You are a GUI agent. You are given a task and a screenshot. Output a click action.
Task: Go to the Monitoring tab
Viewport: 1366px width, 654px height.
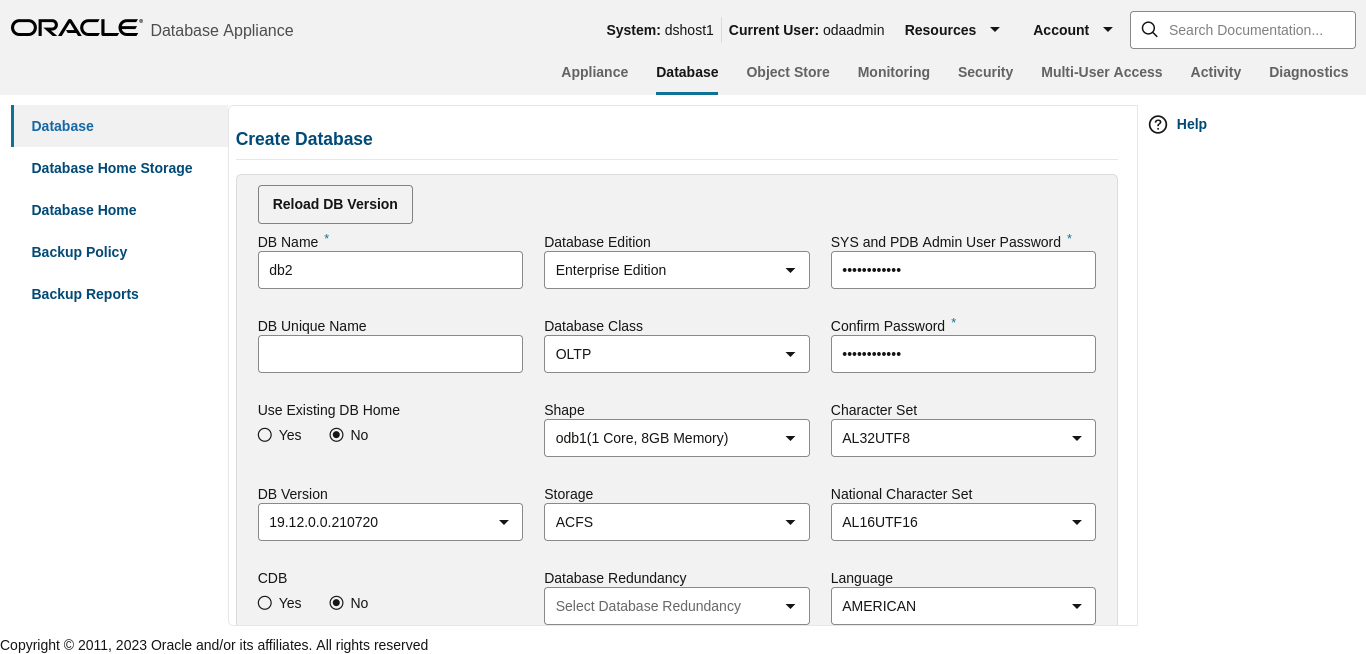pyautogui.click(x=893, y=72)
